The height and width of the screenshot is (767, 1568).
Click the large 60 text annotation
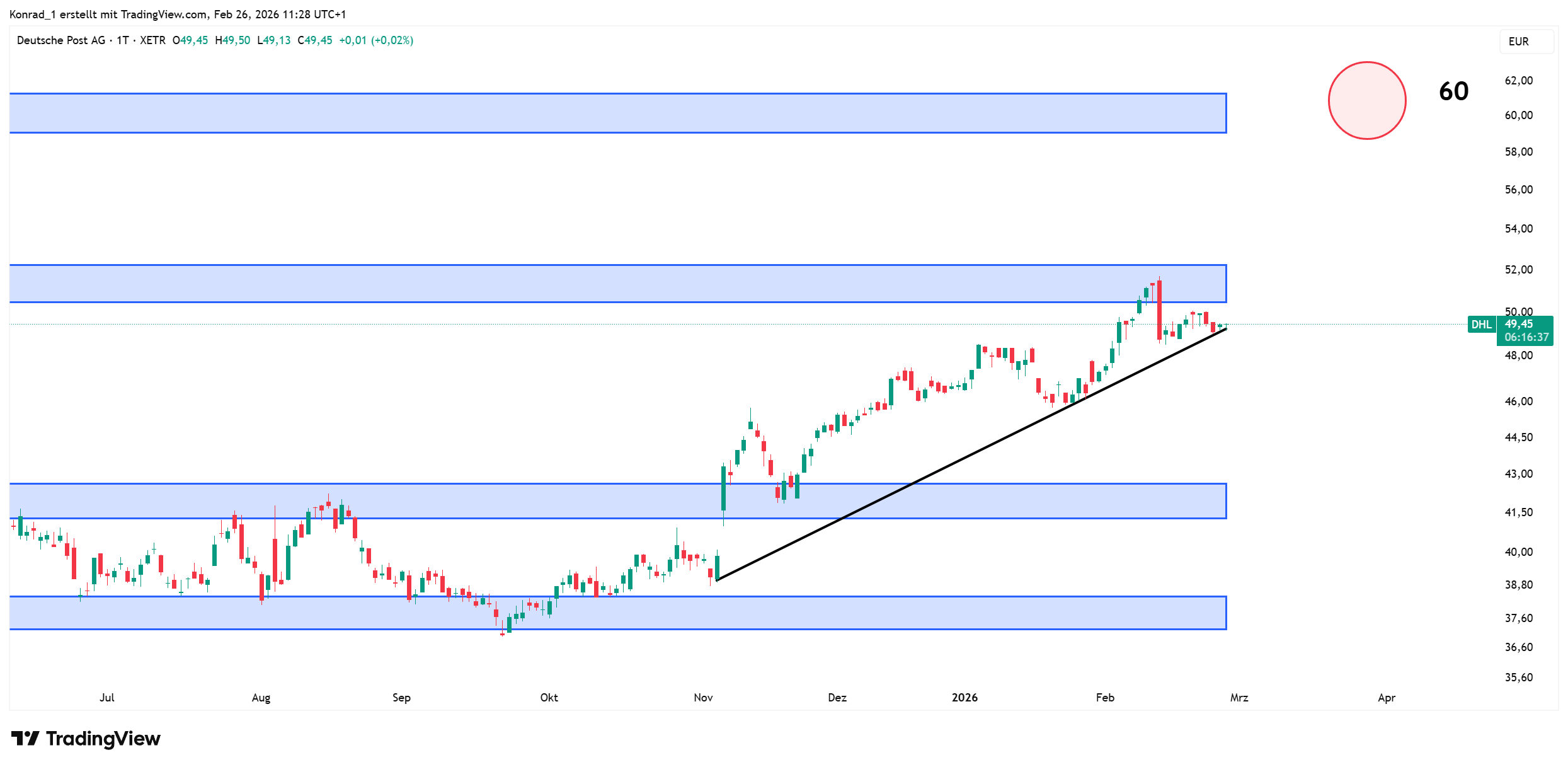[x=1453, y=91]
